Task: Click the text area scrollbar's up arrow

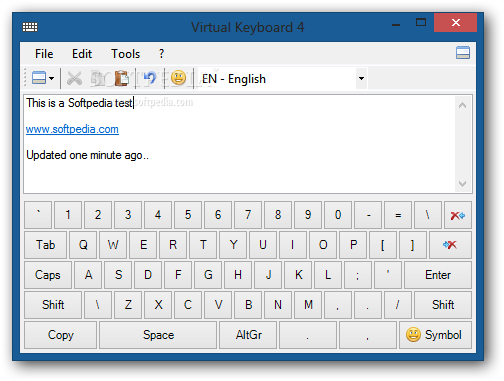Action: pos(462,105)
